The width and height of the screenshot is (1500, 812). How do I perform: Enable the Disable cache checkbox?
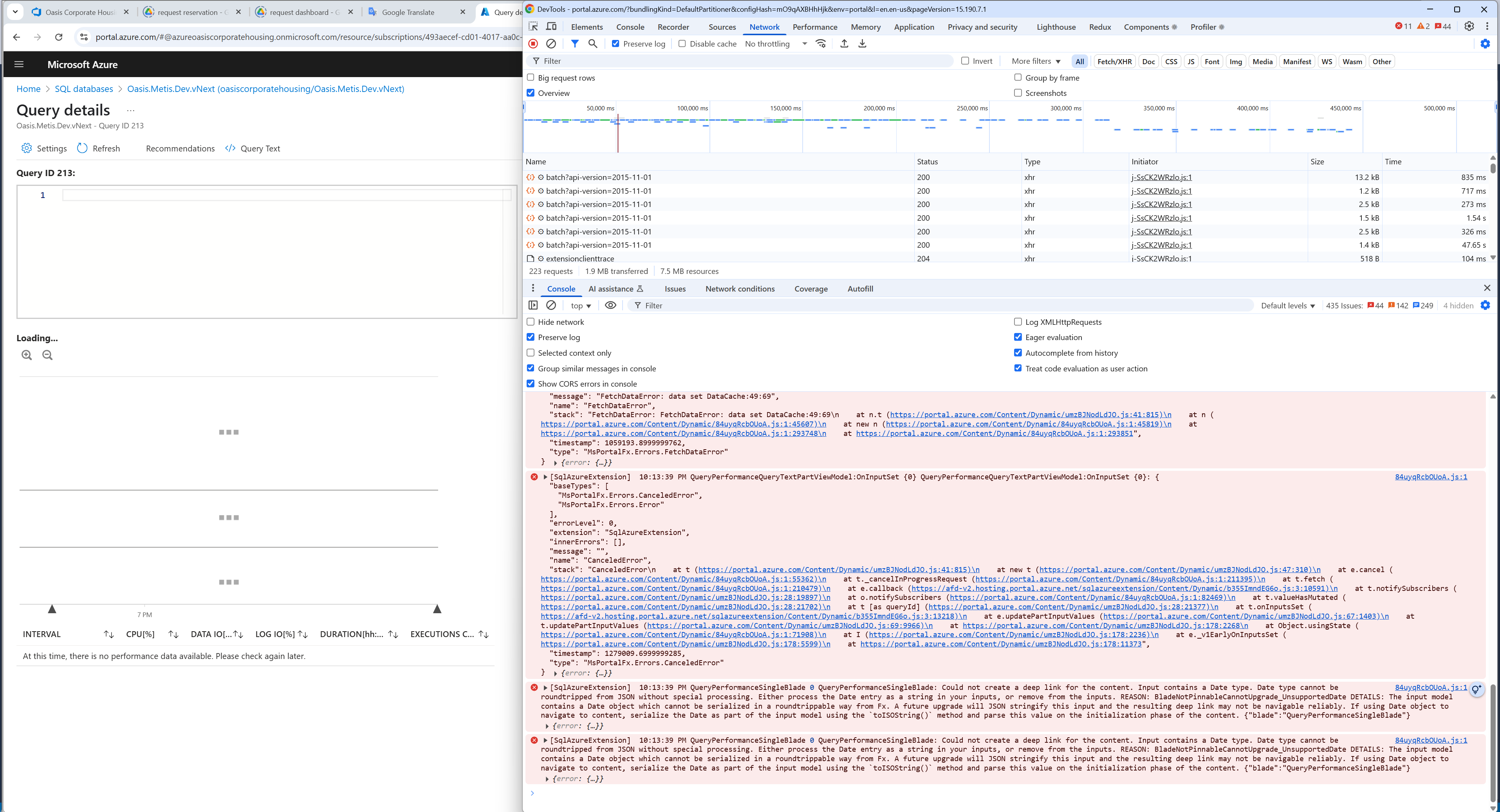click(x=682, y=44)
